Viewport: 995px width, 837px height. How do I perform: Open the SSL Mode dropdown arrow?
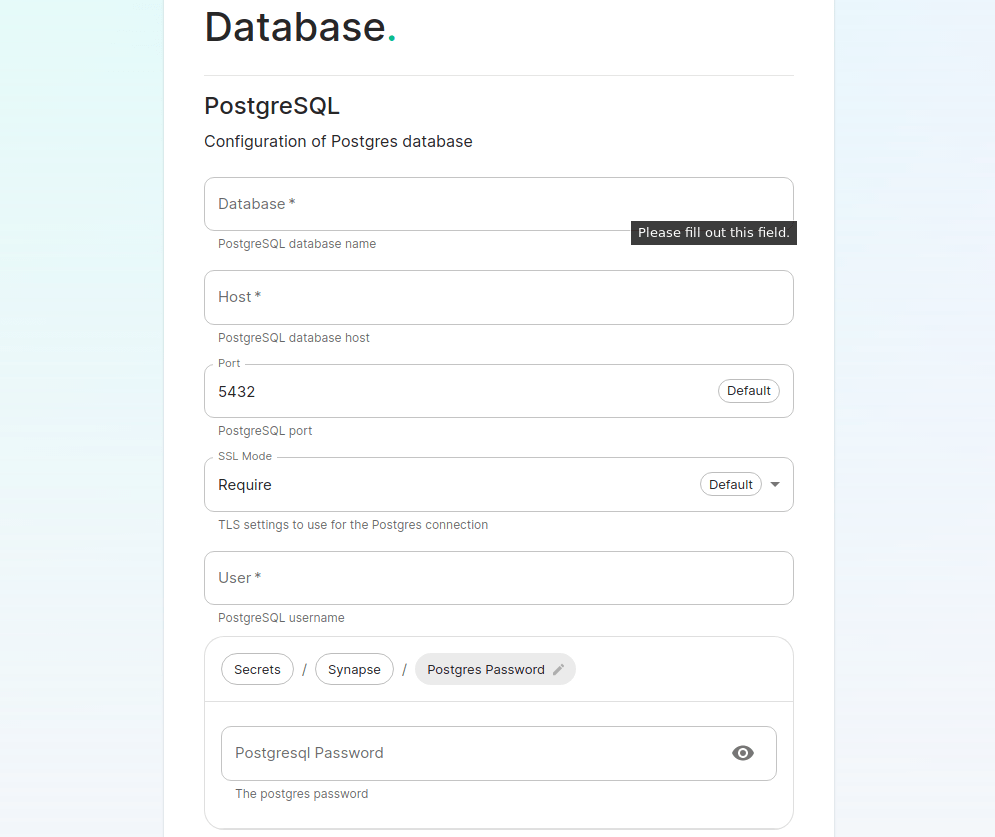(775, 485)
